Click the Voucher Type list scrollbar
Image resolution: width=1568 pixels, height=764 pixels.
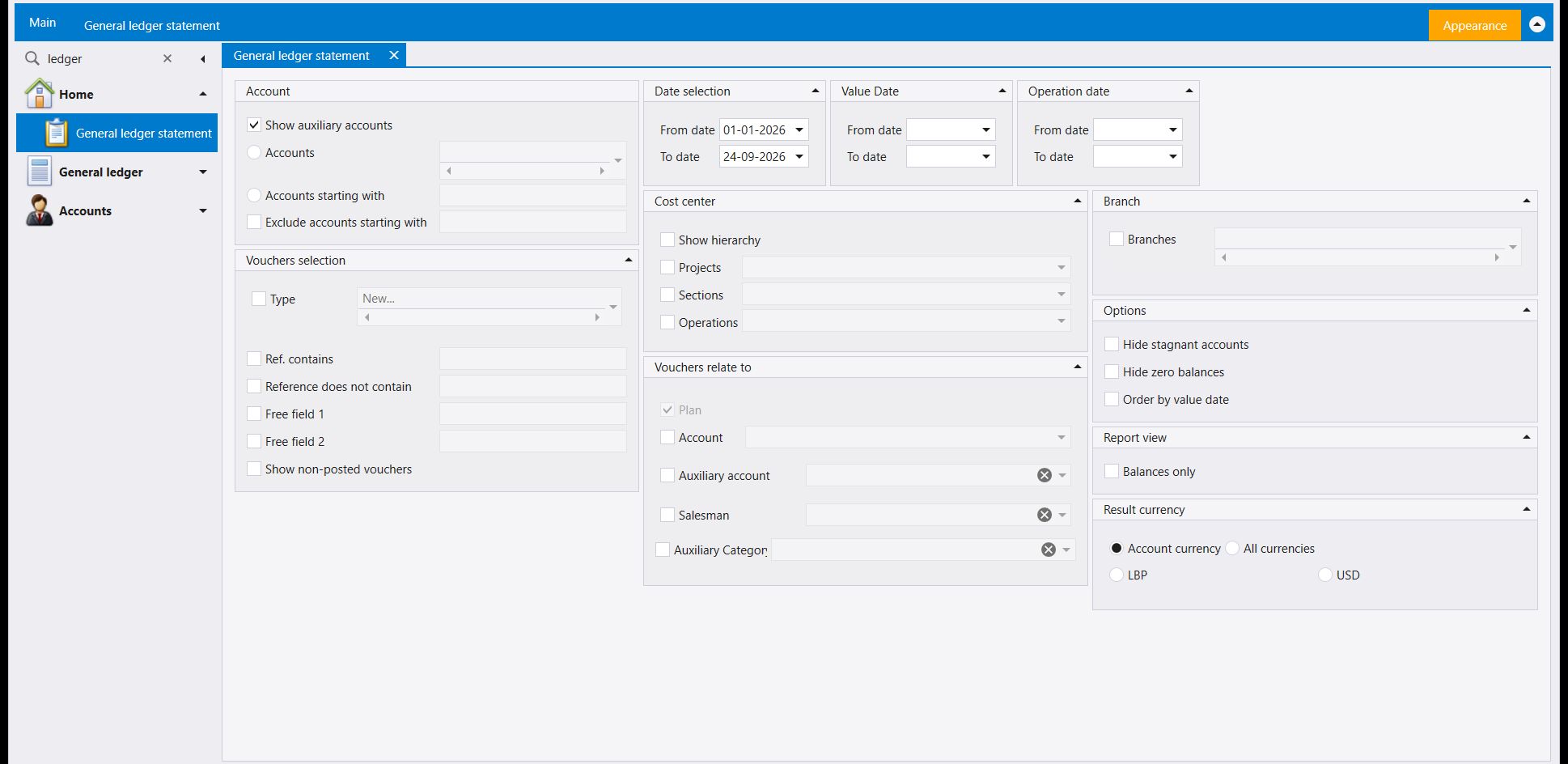coord(482,317)
